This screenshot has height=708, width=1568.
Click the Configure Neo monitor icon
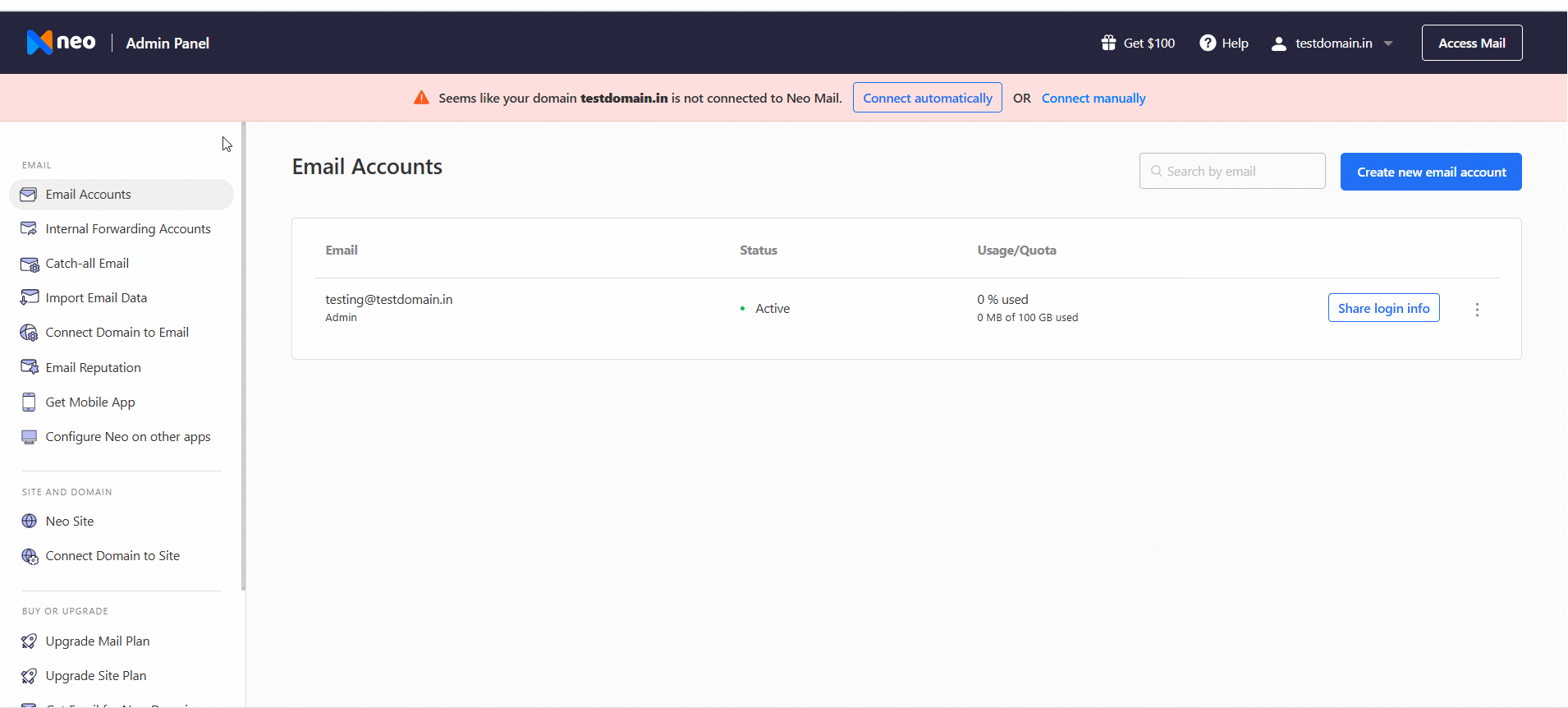[x=29, y=437]
